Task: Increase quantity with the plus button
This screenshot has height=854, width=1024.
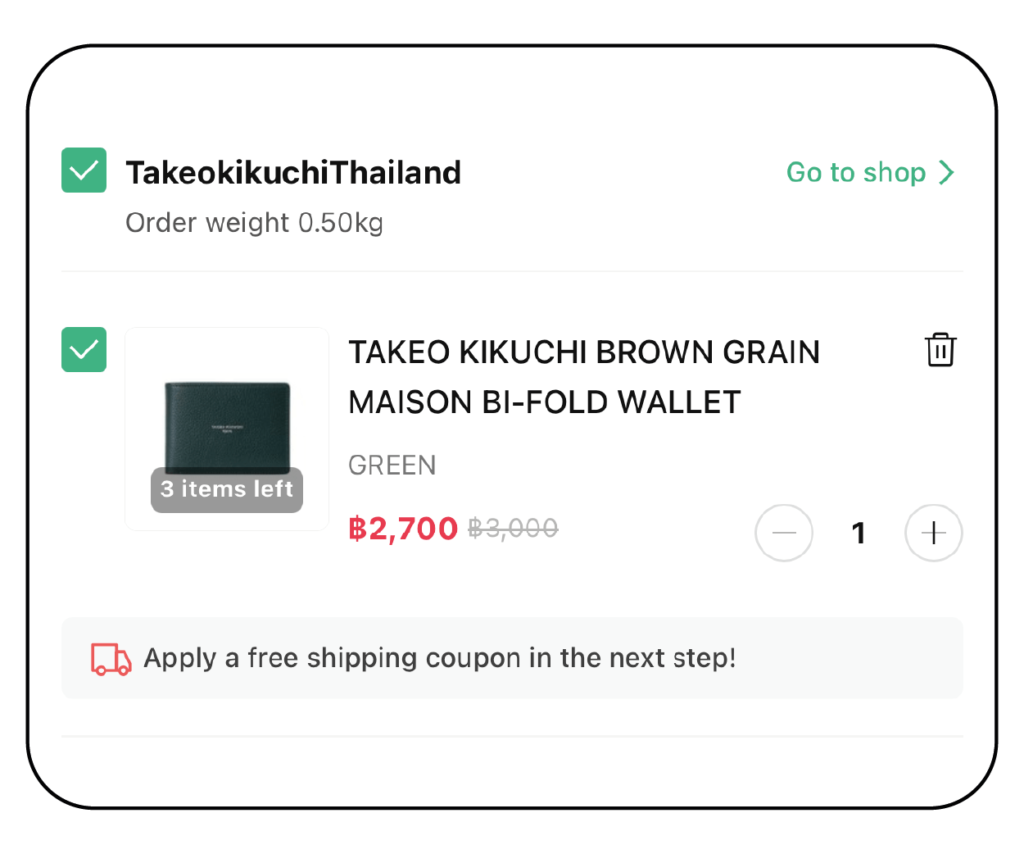Action: pos(933,533)
